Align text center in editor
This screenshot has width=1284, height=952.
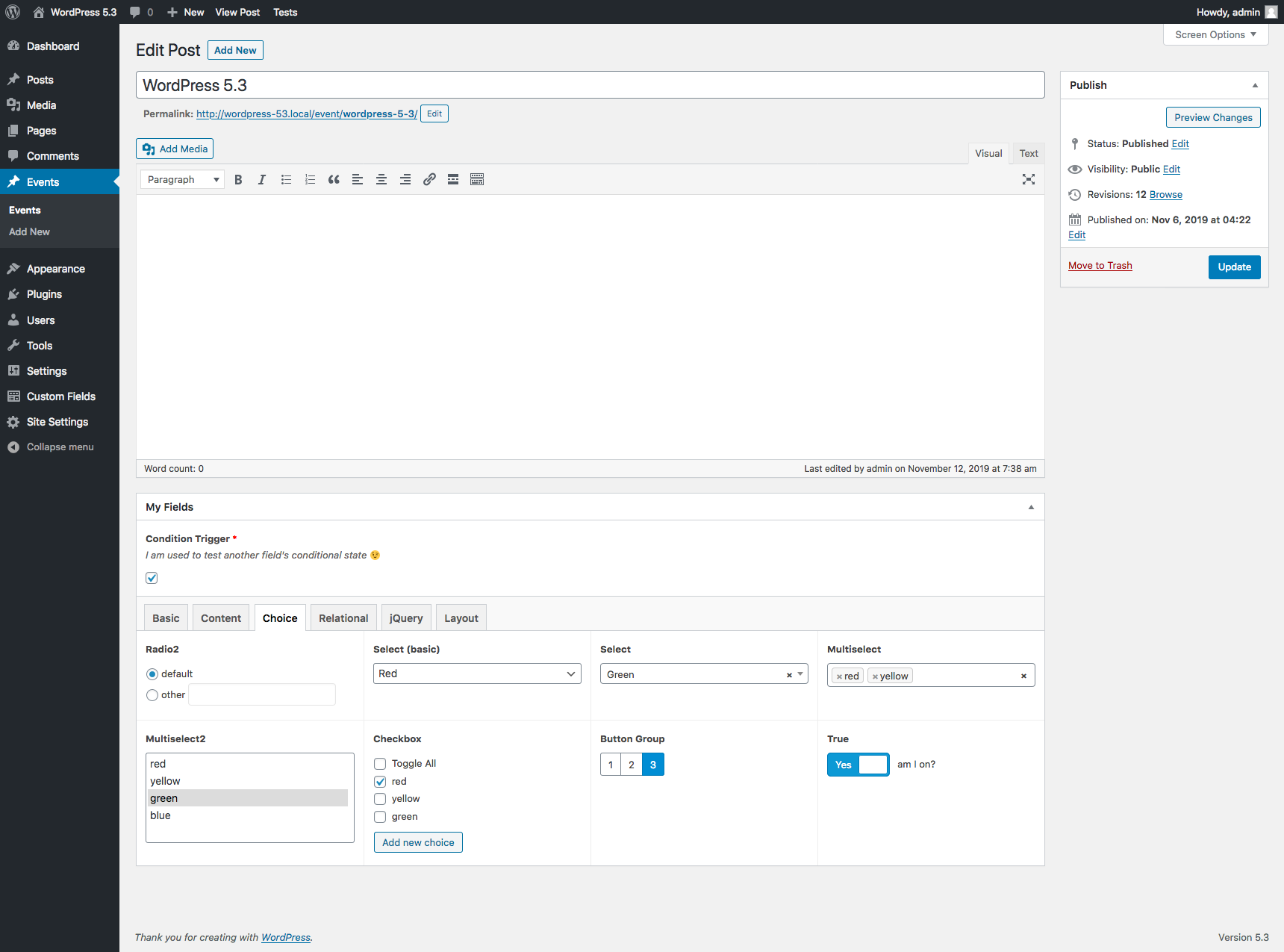coord(381,179)
